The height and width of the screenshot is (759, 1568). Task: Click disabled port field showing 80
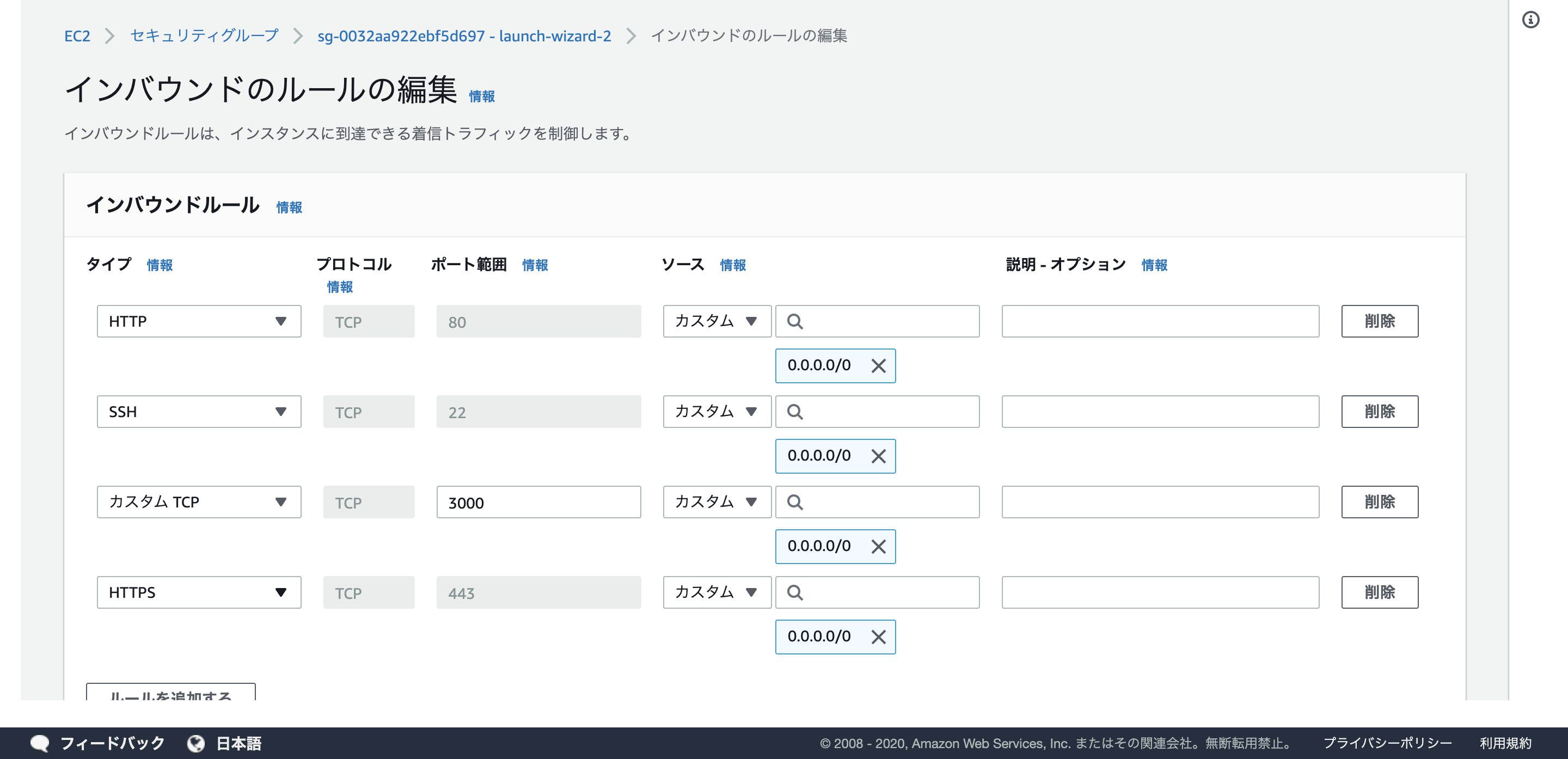click(x=538, y=321)
